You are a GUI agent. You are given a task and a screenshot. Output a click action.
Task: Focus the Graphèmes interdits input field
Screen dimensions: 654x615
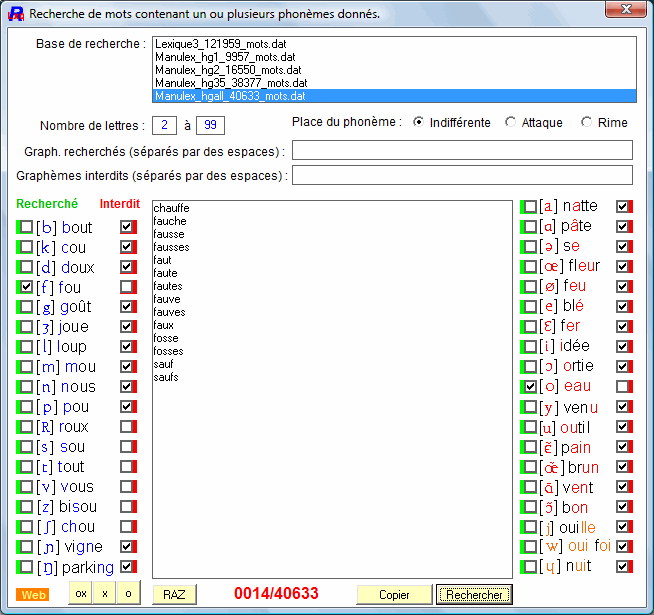(462, 175)
